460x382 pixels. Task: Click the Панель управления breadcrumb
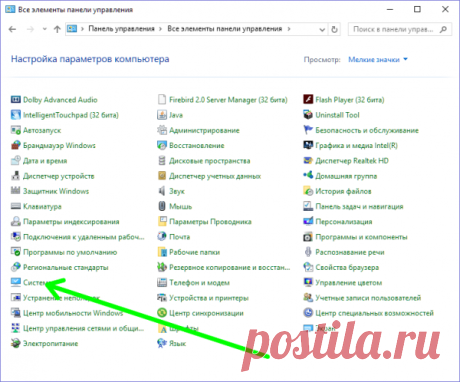(x=121, y=29)
